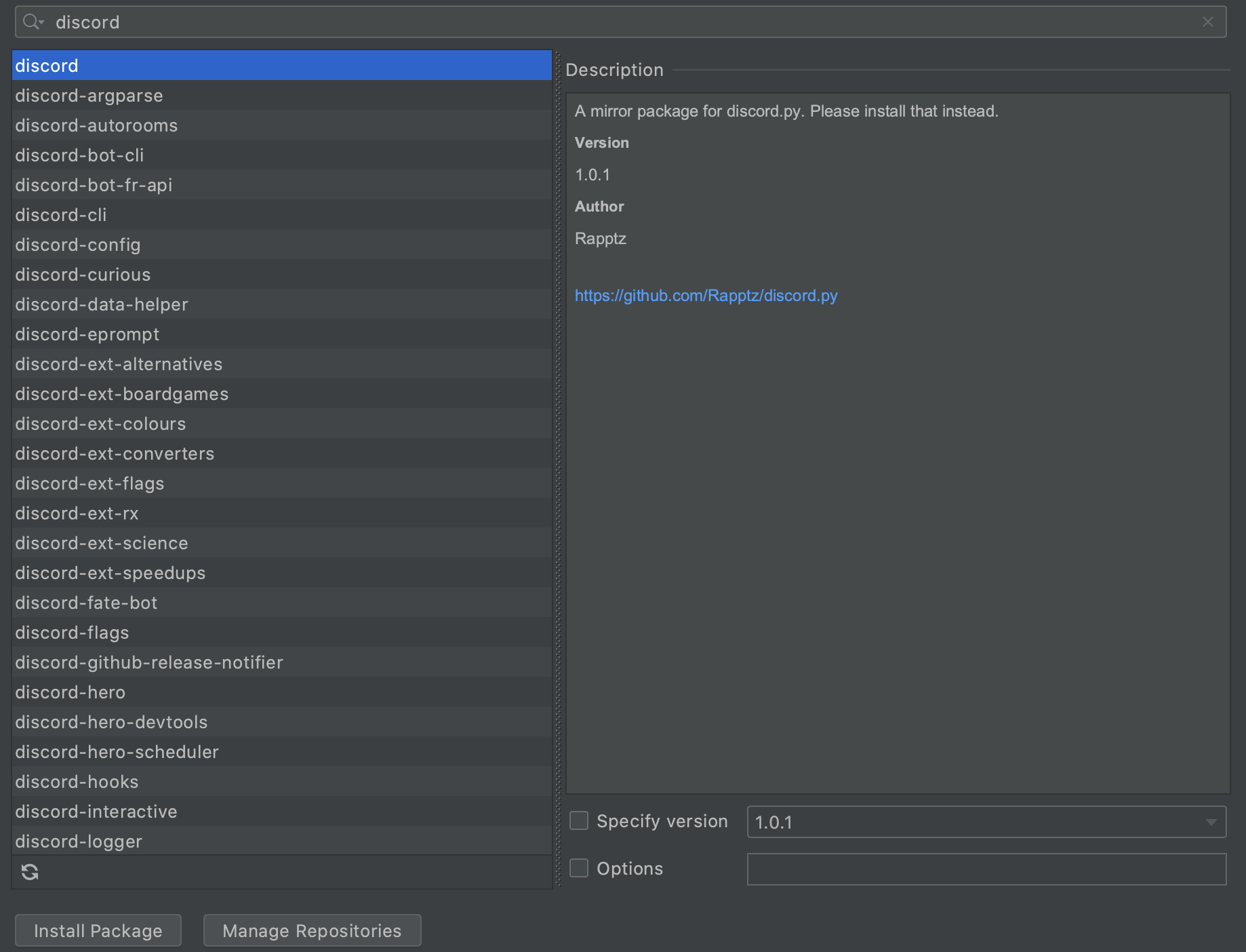Select the discord-fate-bot package
Image resolution: width=1246 pixels, height=952 pixels.
click(x=281, y=602)
